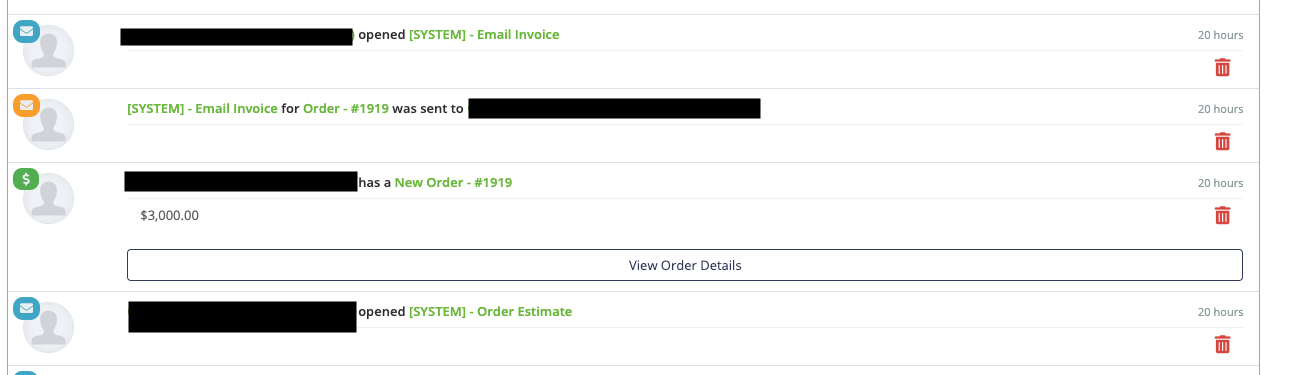Delete the Email Invoice was sent entry
Screen dimensions: 1301x375
click(x=1222, y=142)
